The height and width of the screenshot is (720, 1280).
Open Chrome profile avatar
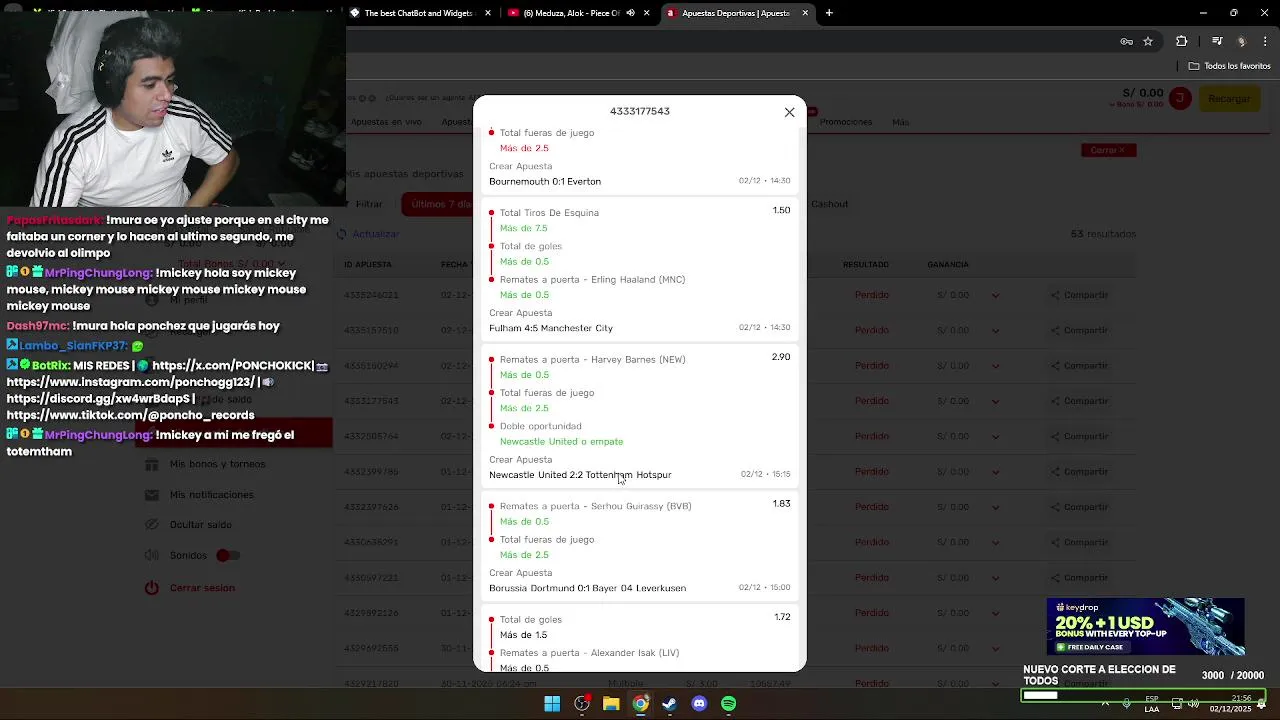(1241, 41)
